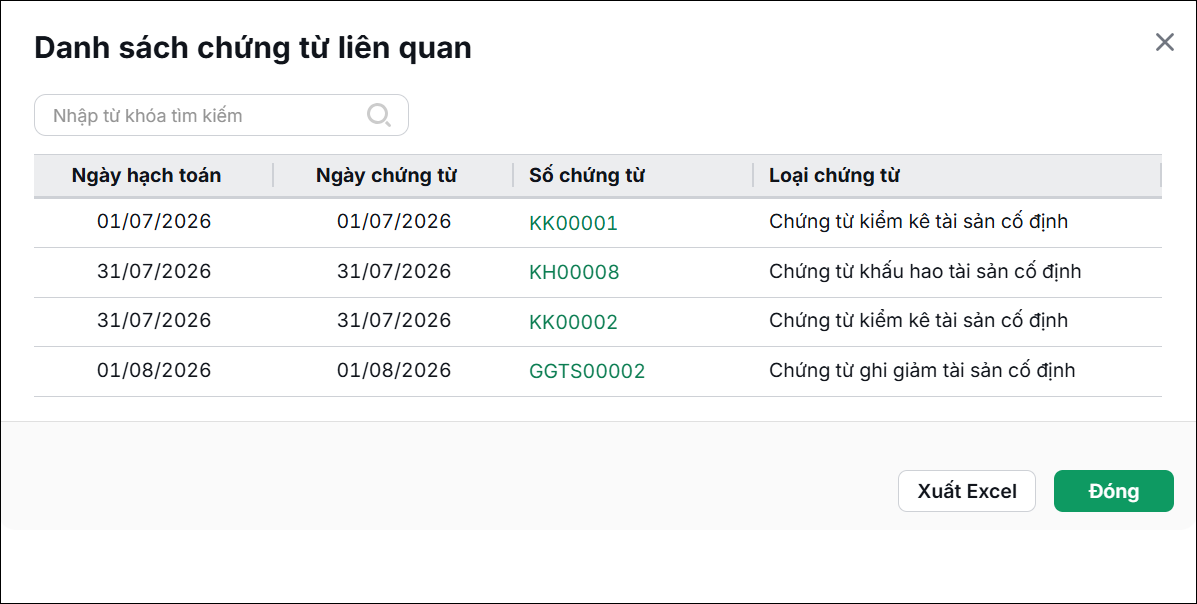Viewport: 1197px width, 604px height.
Task: Sort by Ngày chứng từ column header
Action: pyautogui.click(x=386, y=176)
